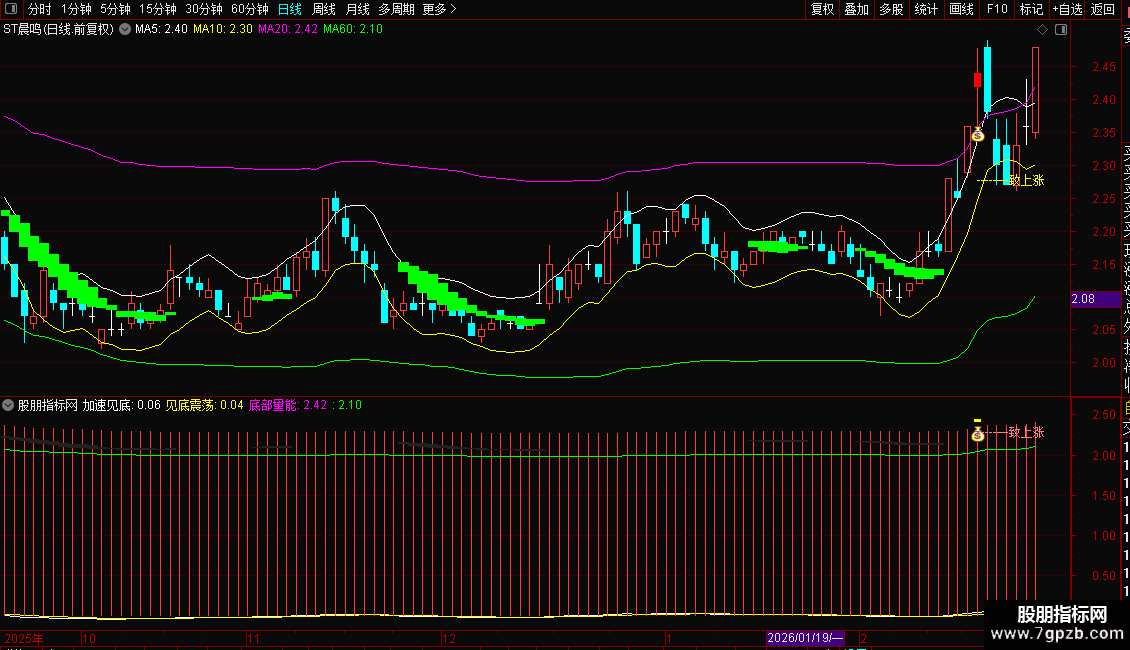Switch to the 分时 intraday view
Viewport: 1130px width, 650px height.
pos(40,9)
